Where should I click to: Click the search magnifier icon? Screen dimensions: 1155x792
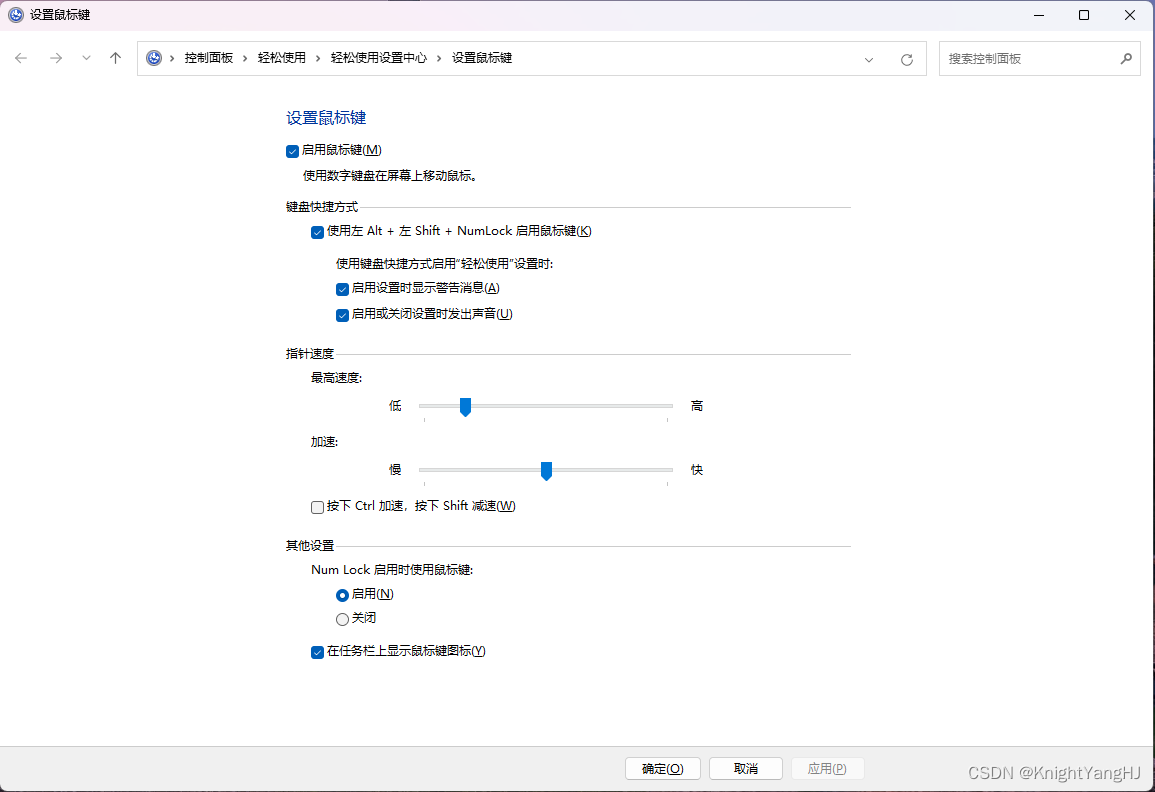(x=1126, y=58)
